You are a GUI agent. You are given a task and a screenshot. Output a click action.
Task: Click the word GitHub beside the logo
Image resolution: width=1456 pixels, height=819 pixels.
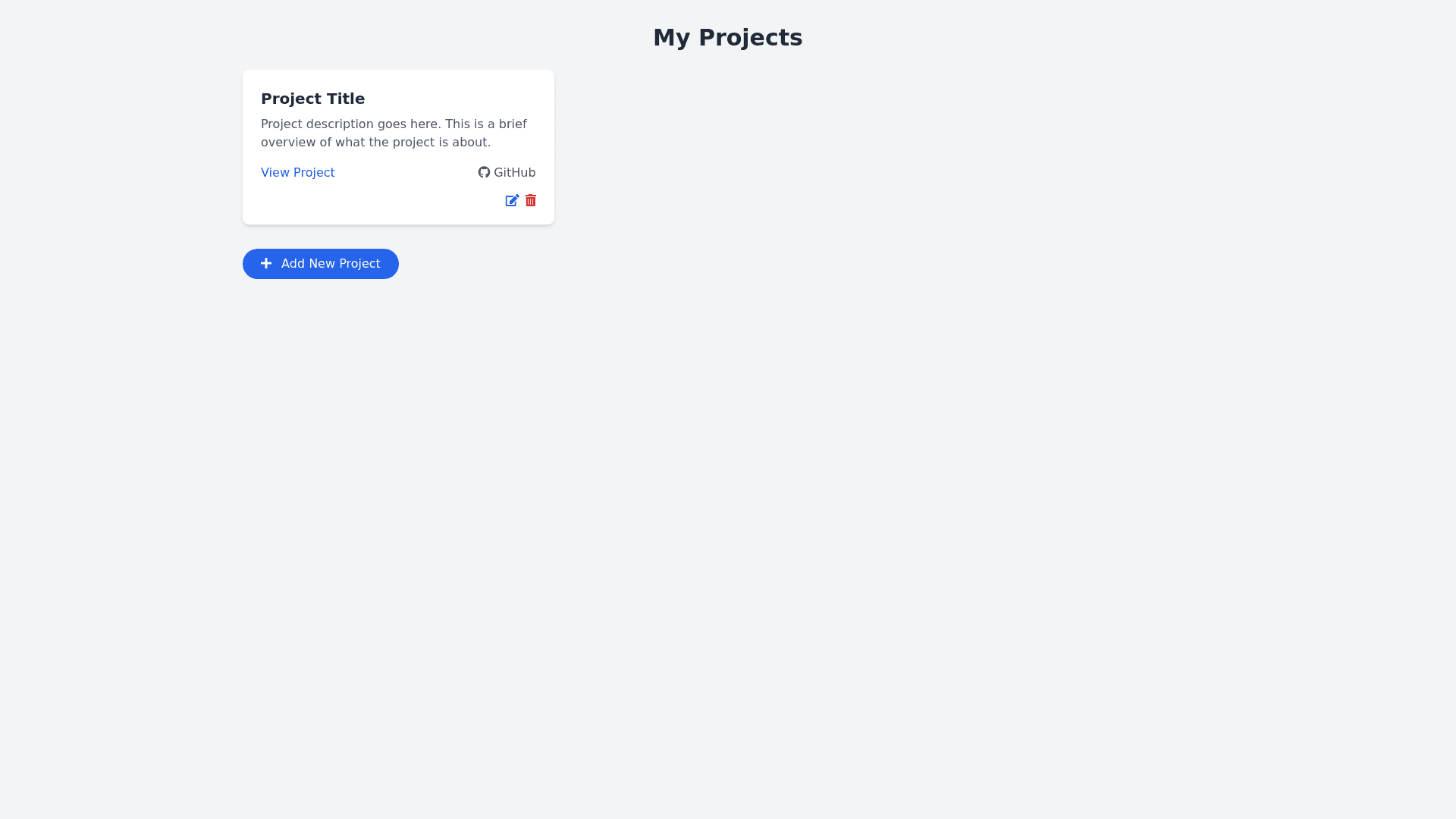[514, 172]
